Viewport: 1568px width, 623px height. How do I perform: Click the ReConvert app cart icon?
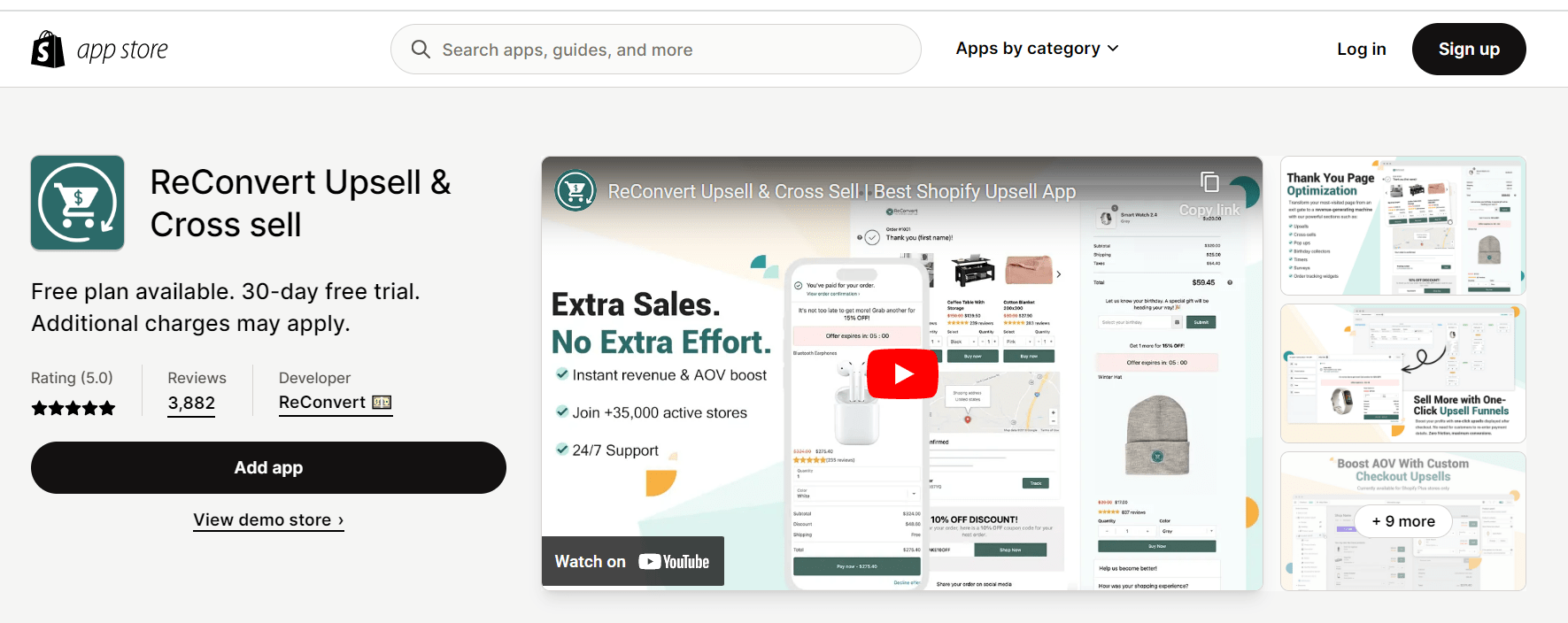point(78,203)
